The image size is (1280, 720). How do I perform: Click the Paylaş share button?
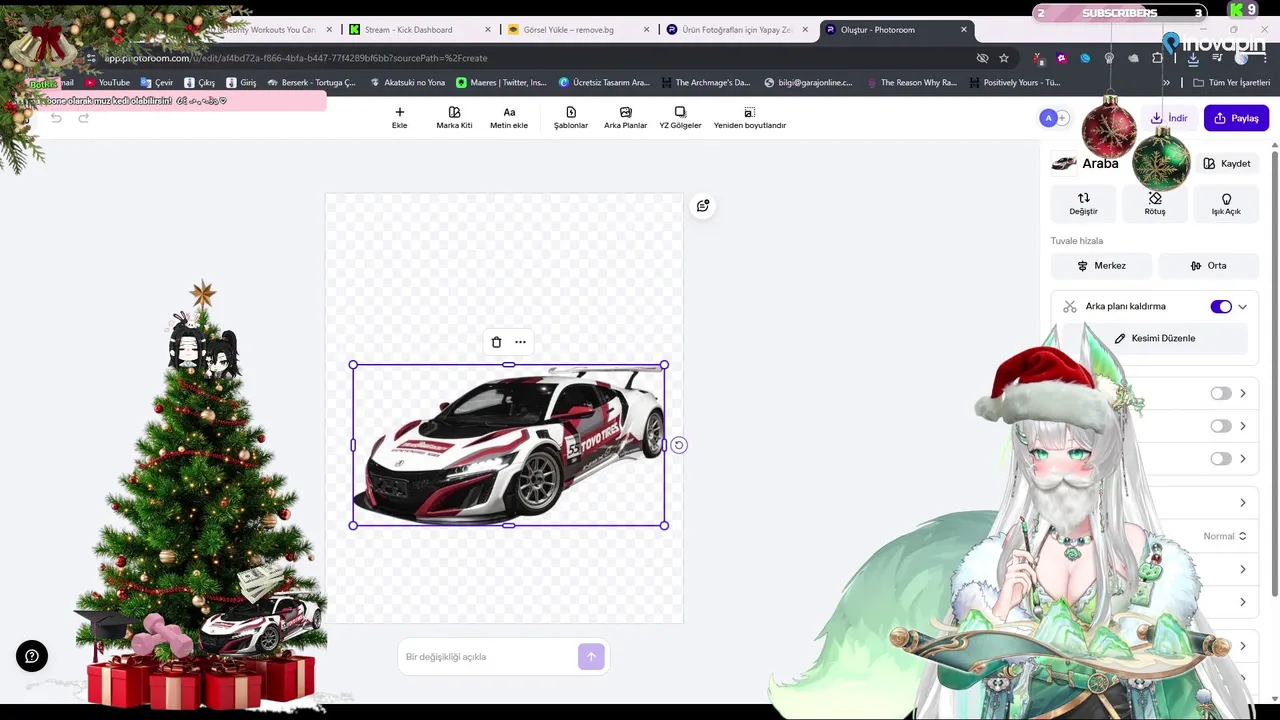point(1236,118)
